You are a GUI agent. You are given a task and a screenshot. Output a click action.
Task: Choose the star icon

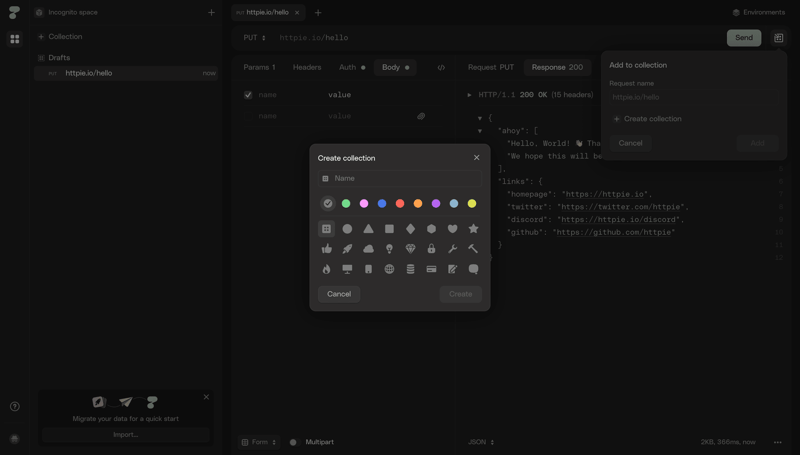tap(473, 229)
